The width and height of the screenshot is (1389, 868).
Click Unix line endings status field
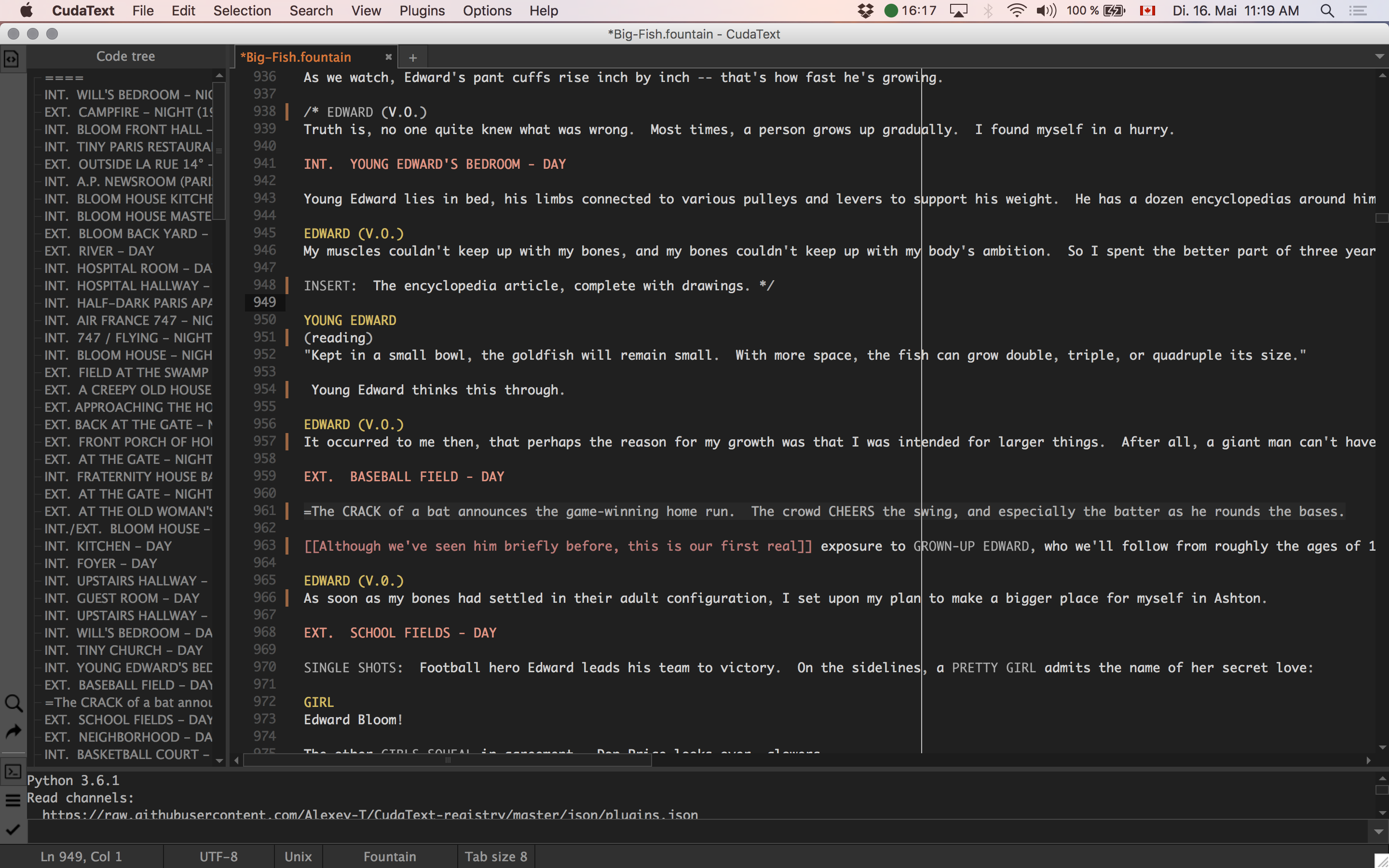point(298,856)
